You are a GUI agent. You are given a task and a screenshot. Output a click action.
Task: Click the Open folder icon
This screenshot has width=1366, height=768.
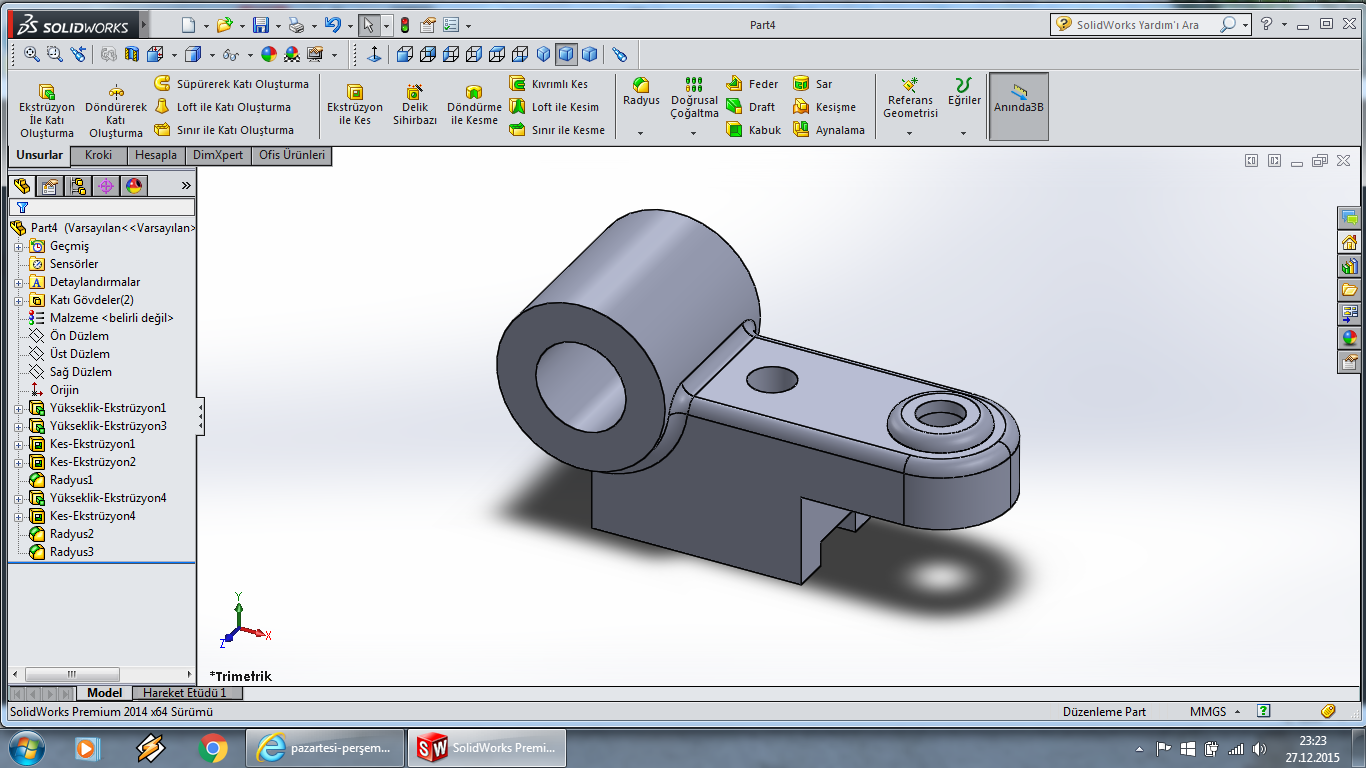pos(224,25)
